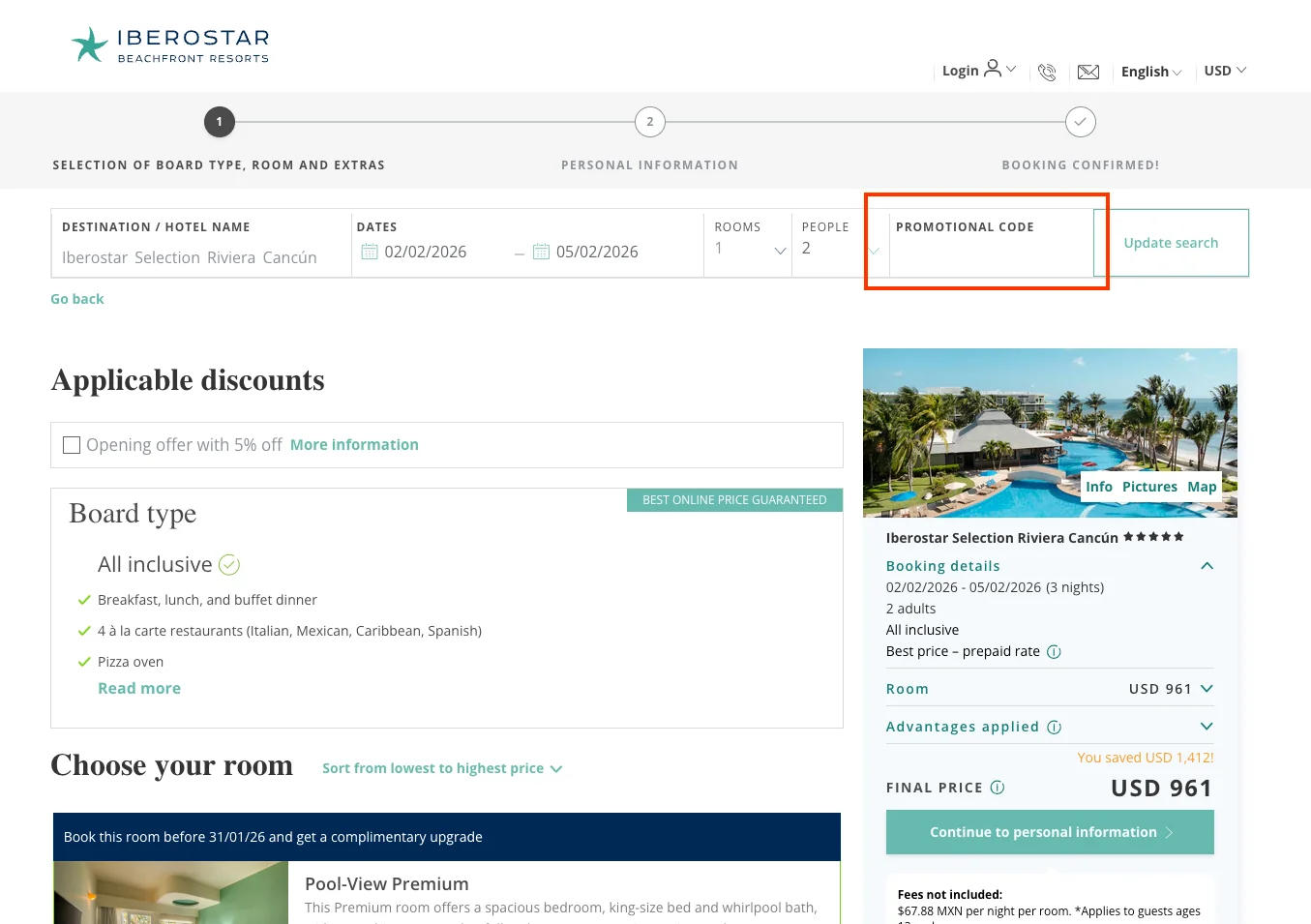This screenshot has width=1311, height=924.
Task: Click the phone contact icon
Action: coord(1047,72)
